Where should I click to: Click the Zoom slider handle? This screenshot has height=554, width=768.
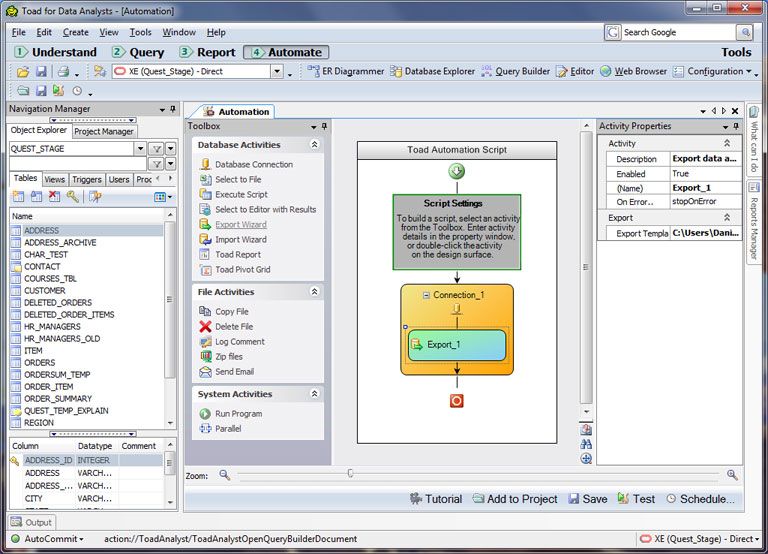350,473
